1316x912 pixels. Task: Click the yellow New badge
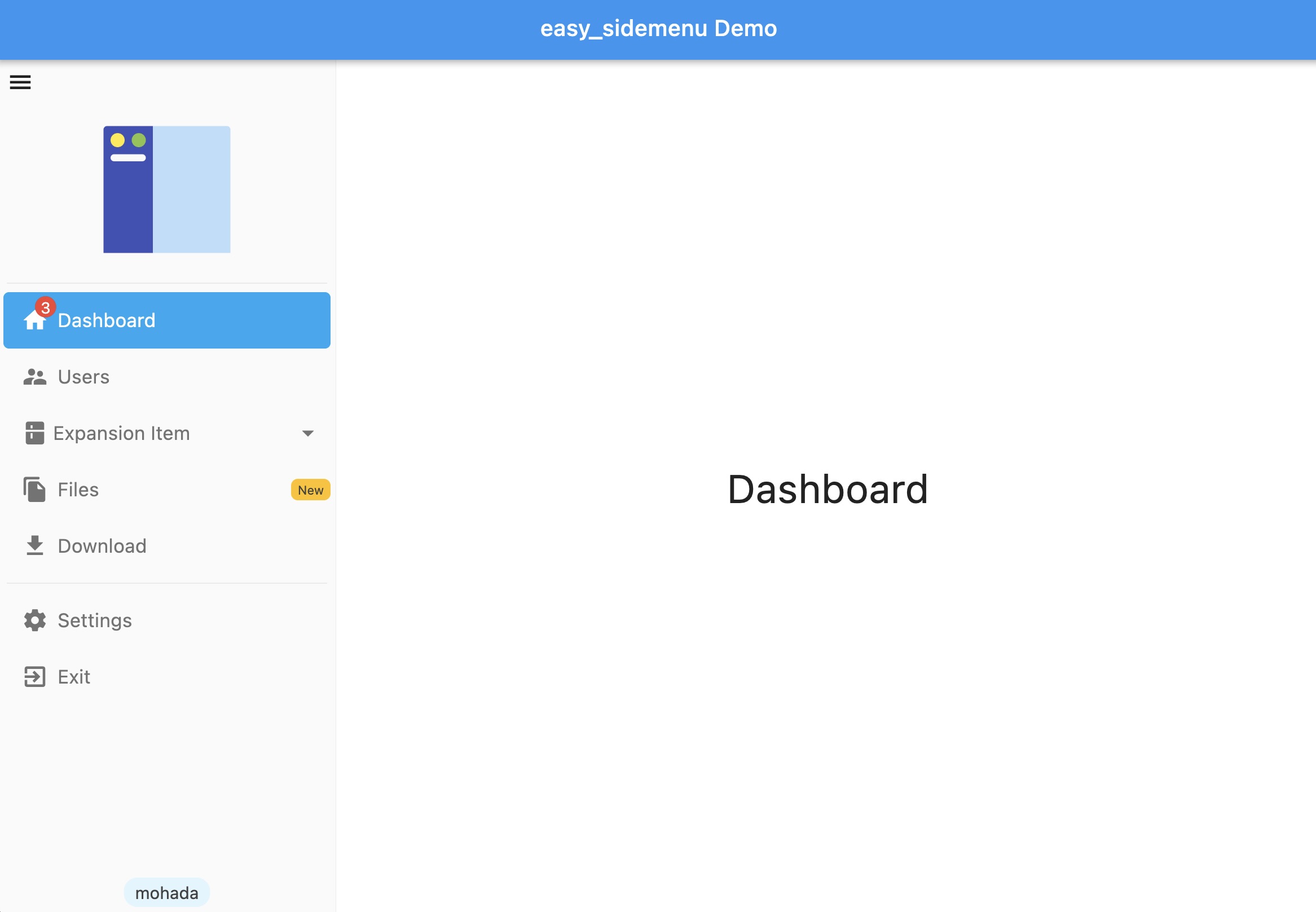(310, 490)
